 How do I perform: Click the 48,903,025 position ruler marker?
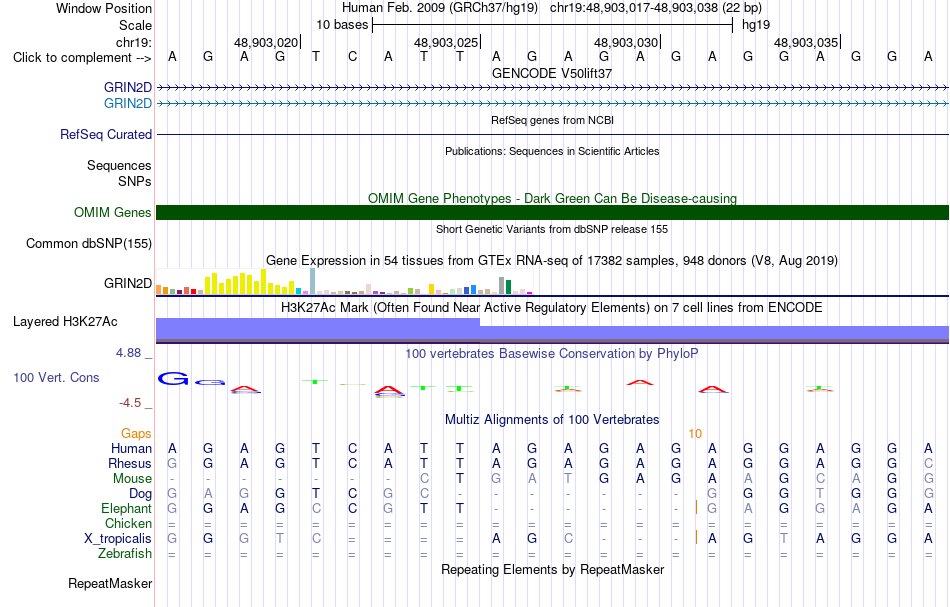point(447,42)
